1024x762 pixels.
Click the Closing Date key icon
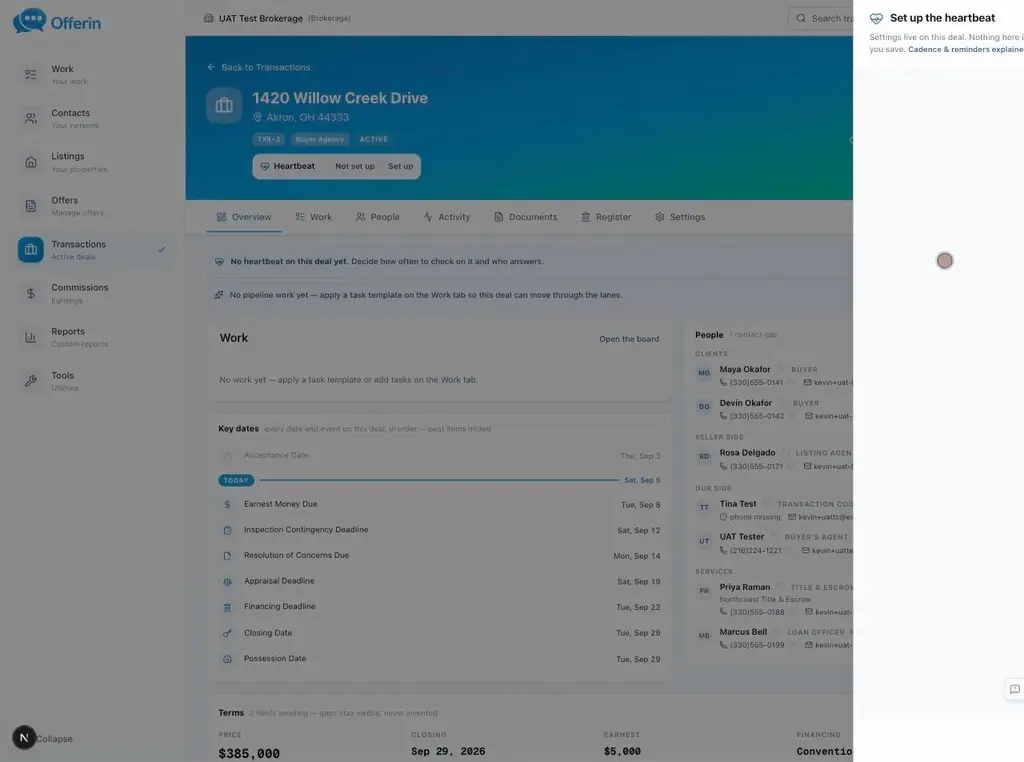click(x=227, y=633)
